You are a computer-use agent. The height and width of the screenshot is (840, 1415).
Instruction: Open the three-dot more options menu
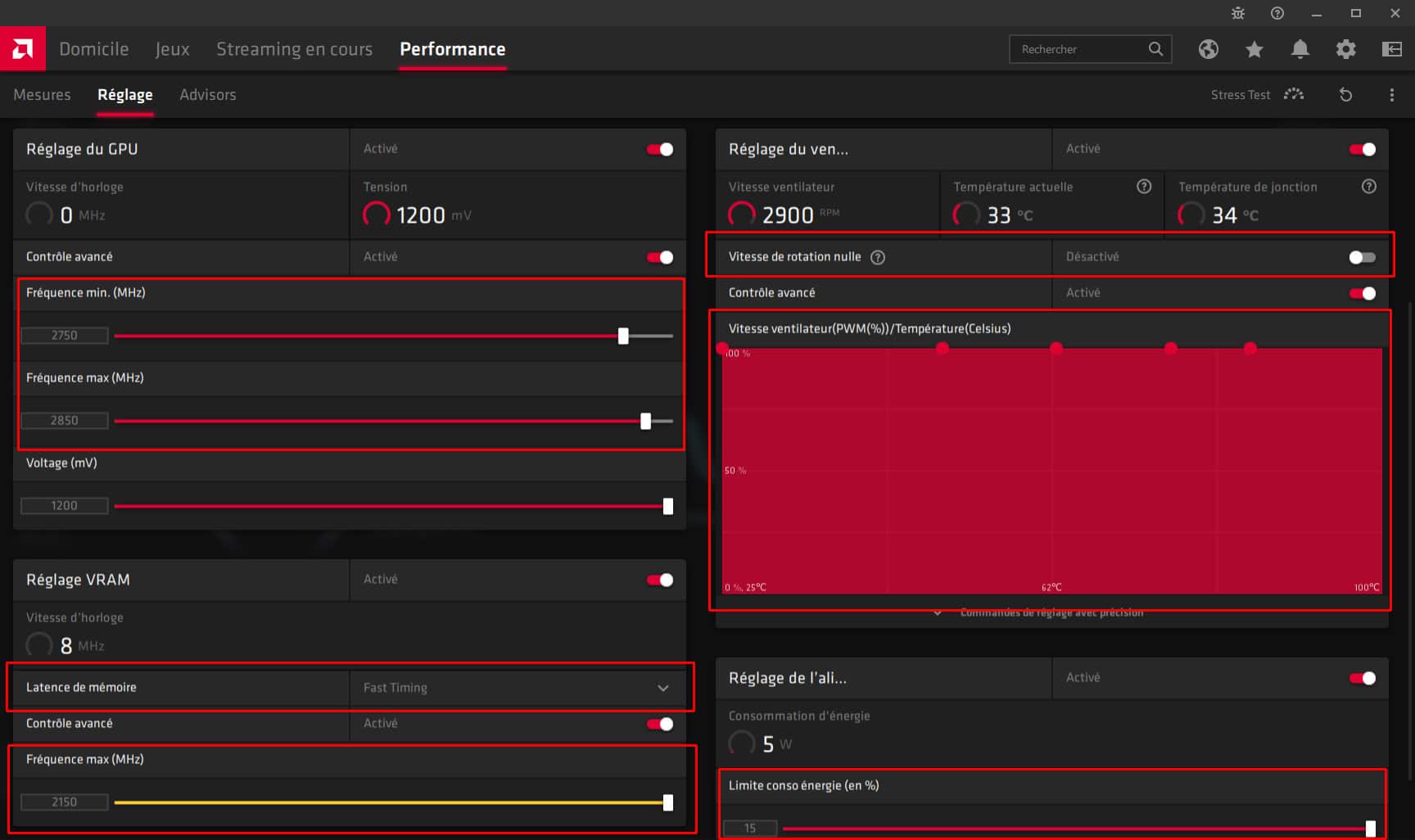pos(1391,95)
